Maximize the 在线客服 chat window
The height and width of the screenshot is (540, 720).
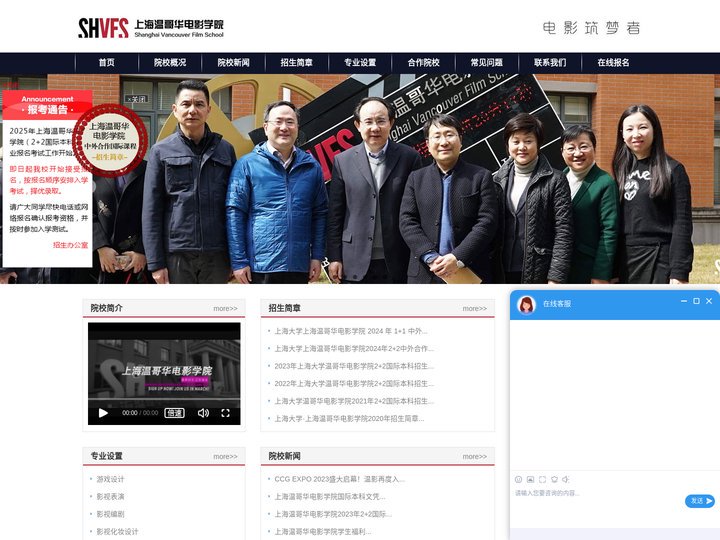(696, 301)
